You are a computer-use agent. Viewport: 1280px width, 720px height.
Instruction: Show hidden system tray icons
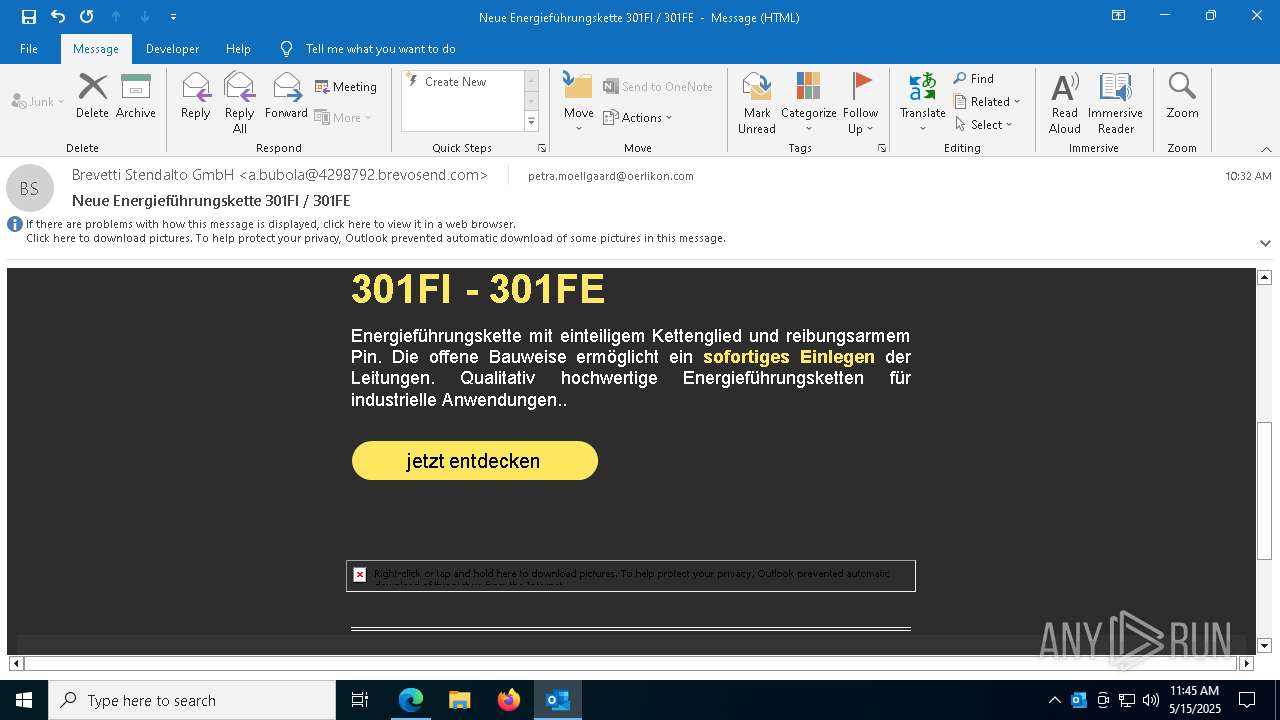click(x=1054, y=700)
